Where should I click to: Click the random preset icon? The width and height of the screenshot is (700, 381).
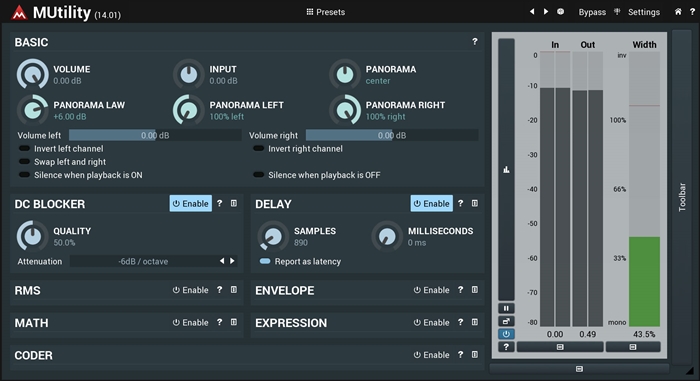(560, 12)
